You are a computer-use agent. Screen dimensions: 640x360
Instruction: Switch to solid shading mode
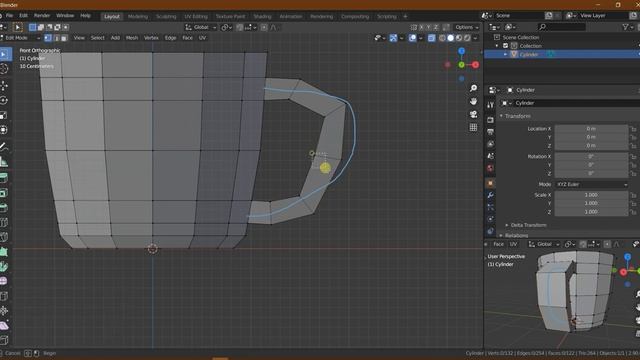click(x=450, y=38)
